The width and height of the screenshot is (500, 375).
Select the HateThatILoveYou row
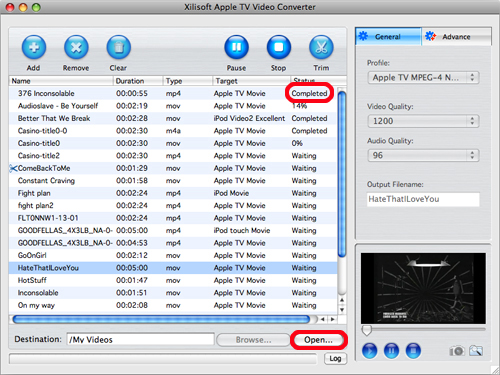(x=173, y=268)
